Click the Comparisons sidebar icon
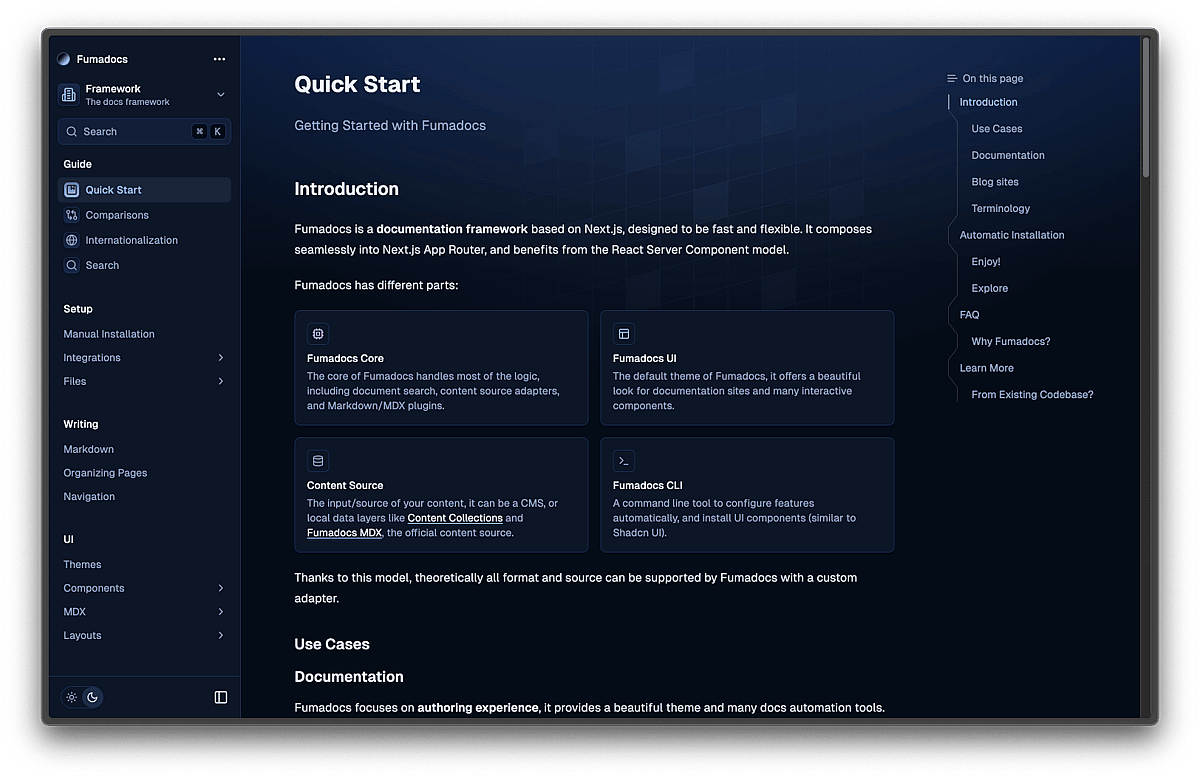 tap(71, 215)
